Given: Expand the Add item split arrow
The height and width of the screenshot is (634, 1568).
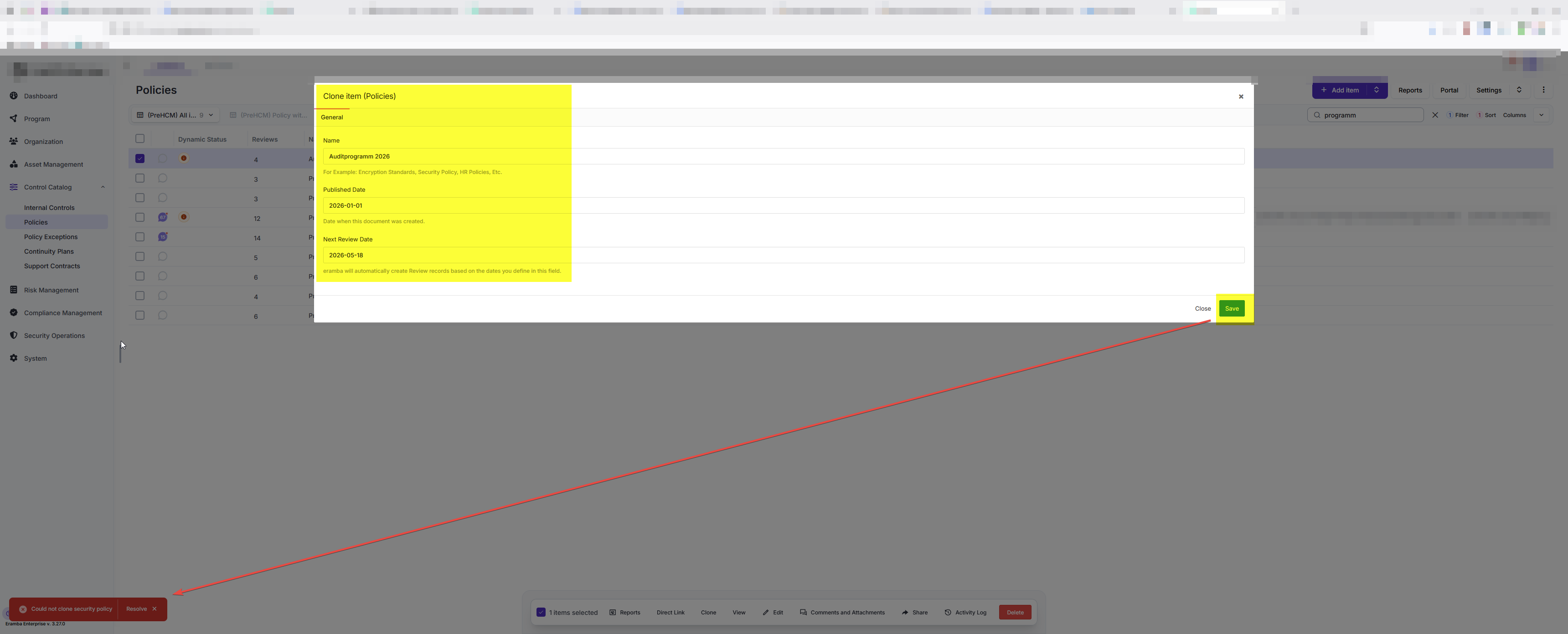Looking at the screenshot, I should point(1376,90).
